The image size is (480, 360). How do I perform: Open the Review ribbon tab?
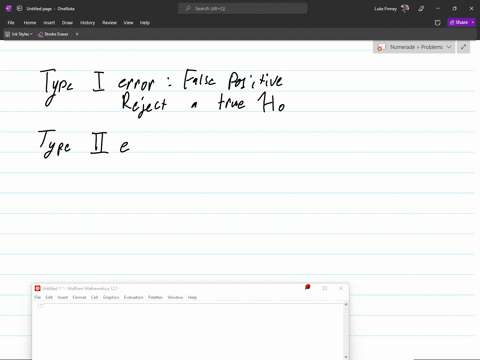pyautogui.click(x=109, y=23)
